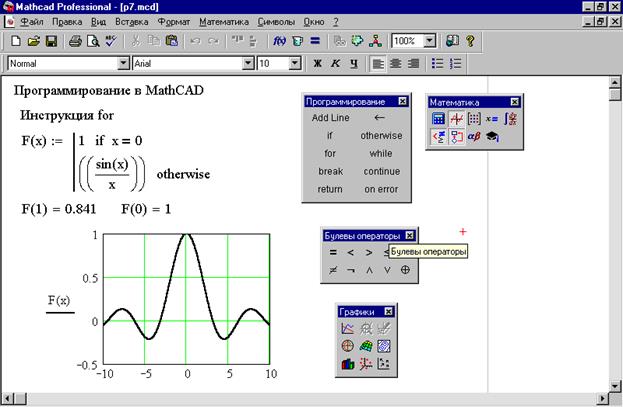Insert a function using f(x) icon
Viewport: 623px width, 407px height.
click(279, 41)
